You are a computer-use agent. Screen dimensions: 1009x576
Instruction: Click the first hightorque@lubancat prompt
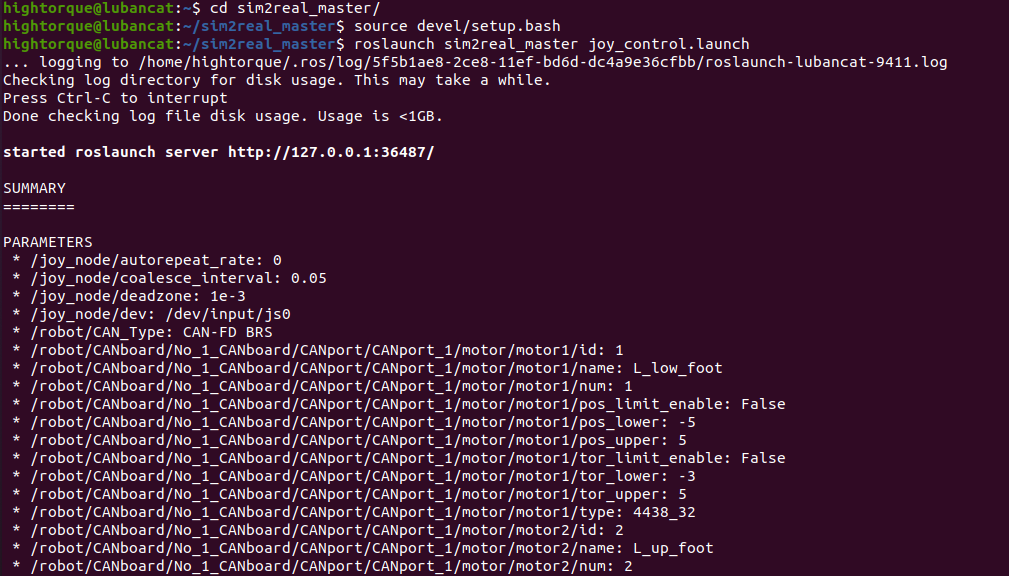tap(88, 8)
